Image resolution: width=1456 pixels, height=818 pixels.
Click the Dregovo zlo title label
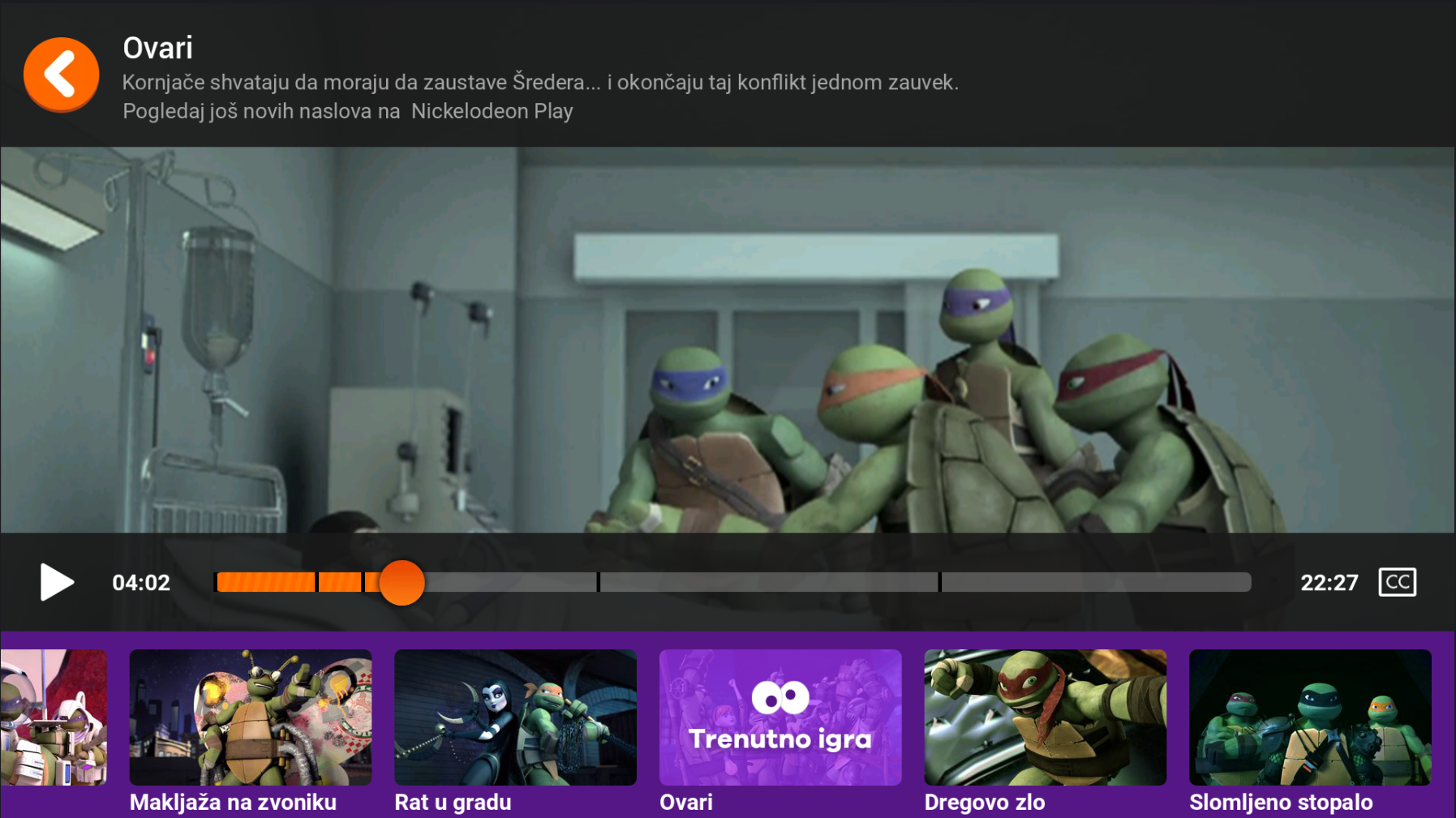(984, 802)
